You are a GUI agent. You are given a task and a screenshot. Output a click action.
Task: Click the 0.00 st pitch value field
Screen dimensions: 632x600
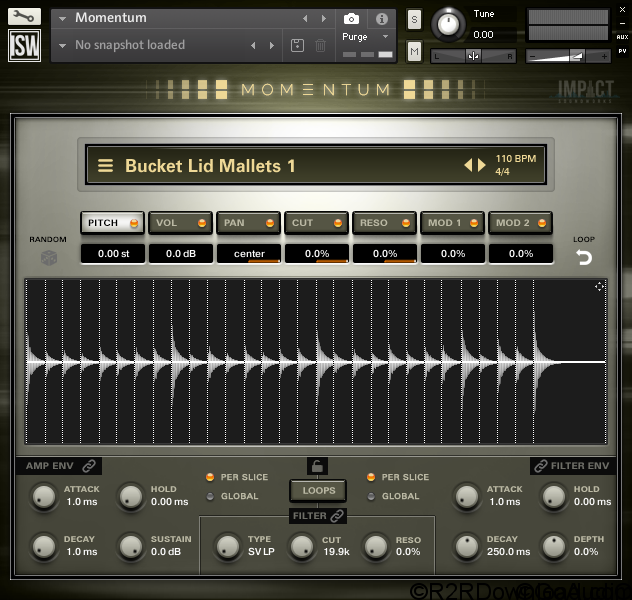click(x=113, y=254)
